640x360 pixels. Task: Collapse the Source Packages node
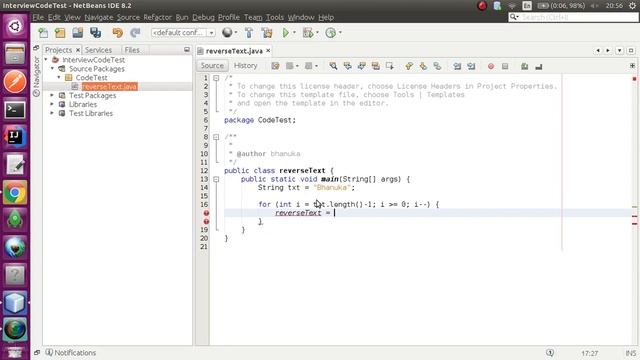coord(52,69)
